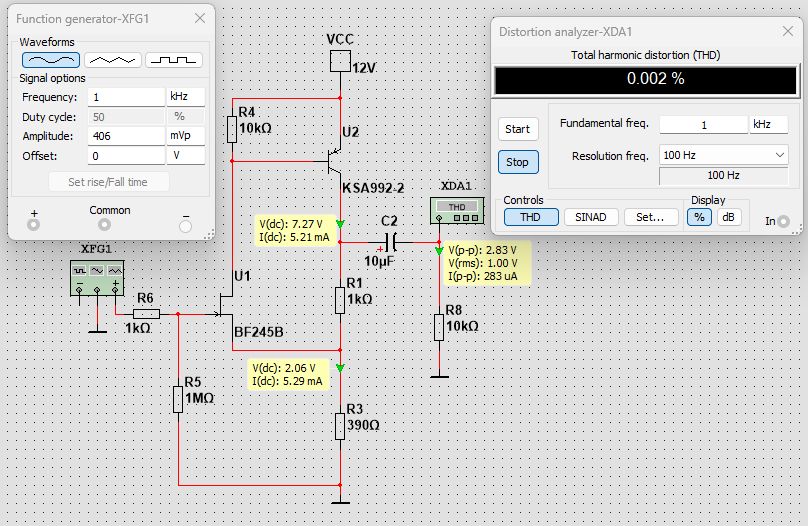Viewport: 808px width, 526px height.
Task: Toggle THD measurement mode
Action: [x=531, y=217]
